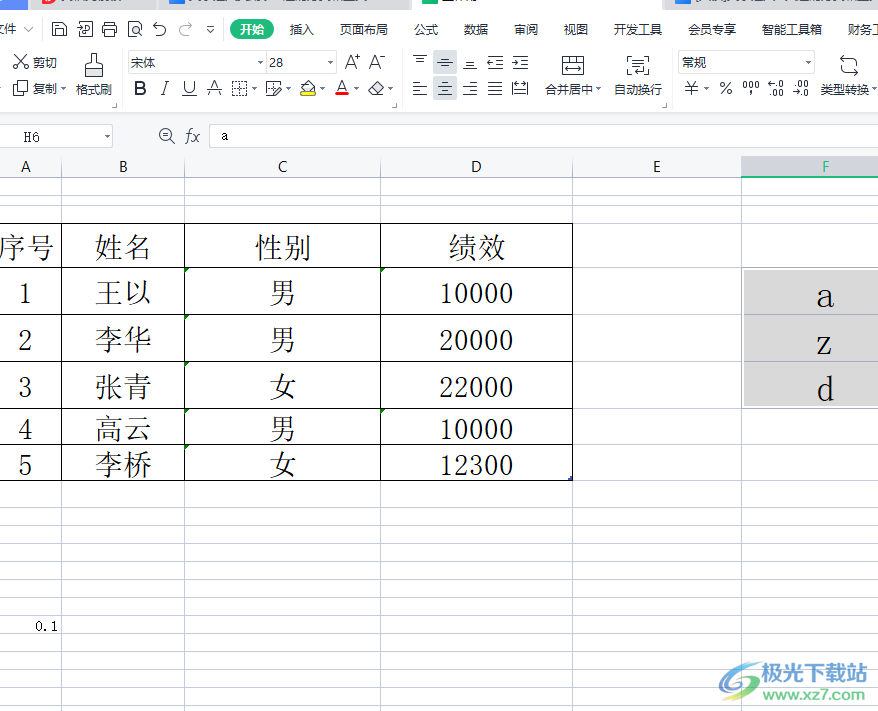Image resolution: width=878 pixels, height=711 pixels.
Task: Expand the font color dropdown arrow
Action: pos(356,88)
